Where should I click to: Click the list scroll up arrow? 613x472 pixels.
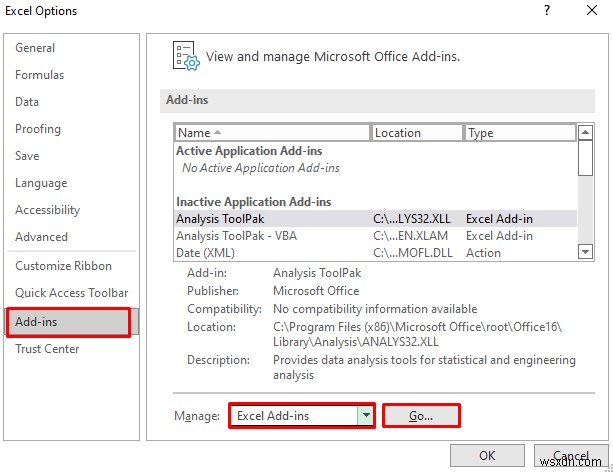point(585,133)
